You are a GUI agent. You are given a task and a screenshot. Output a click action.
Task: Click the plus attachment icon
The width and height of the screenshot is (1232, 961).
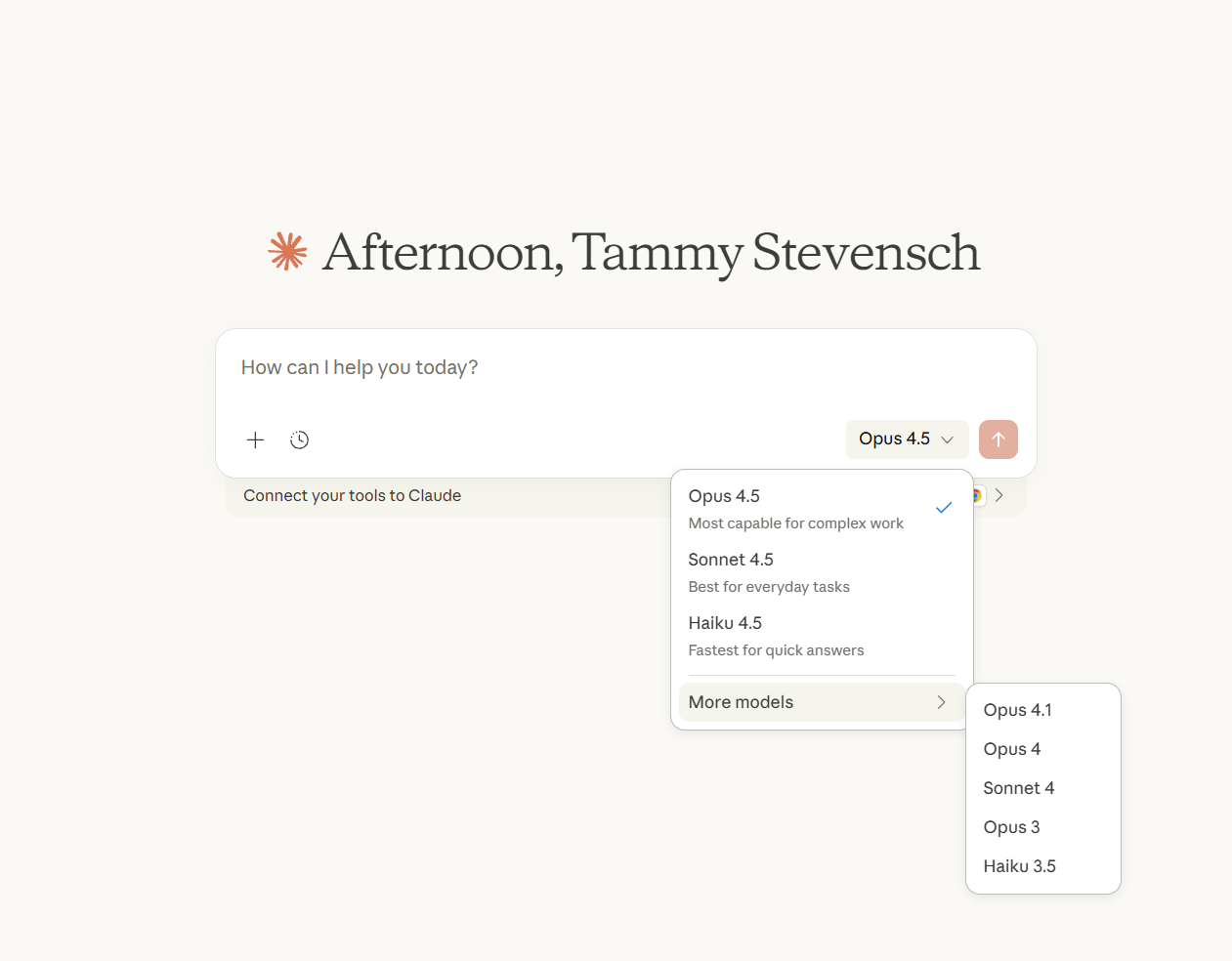click(x=255, y=439)
